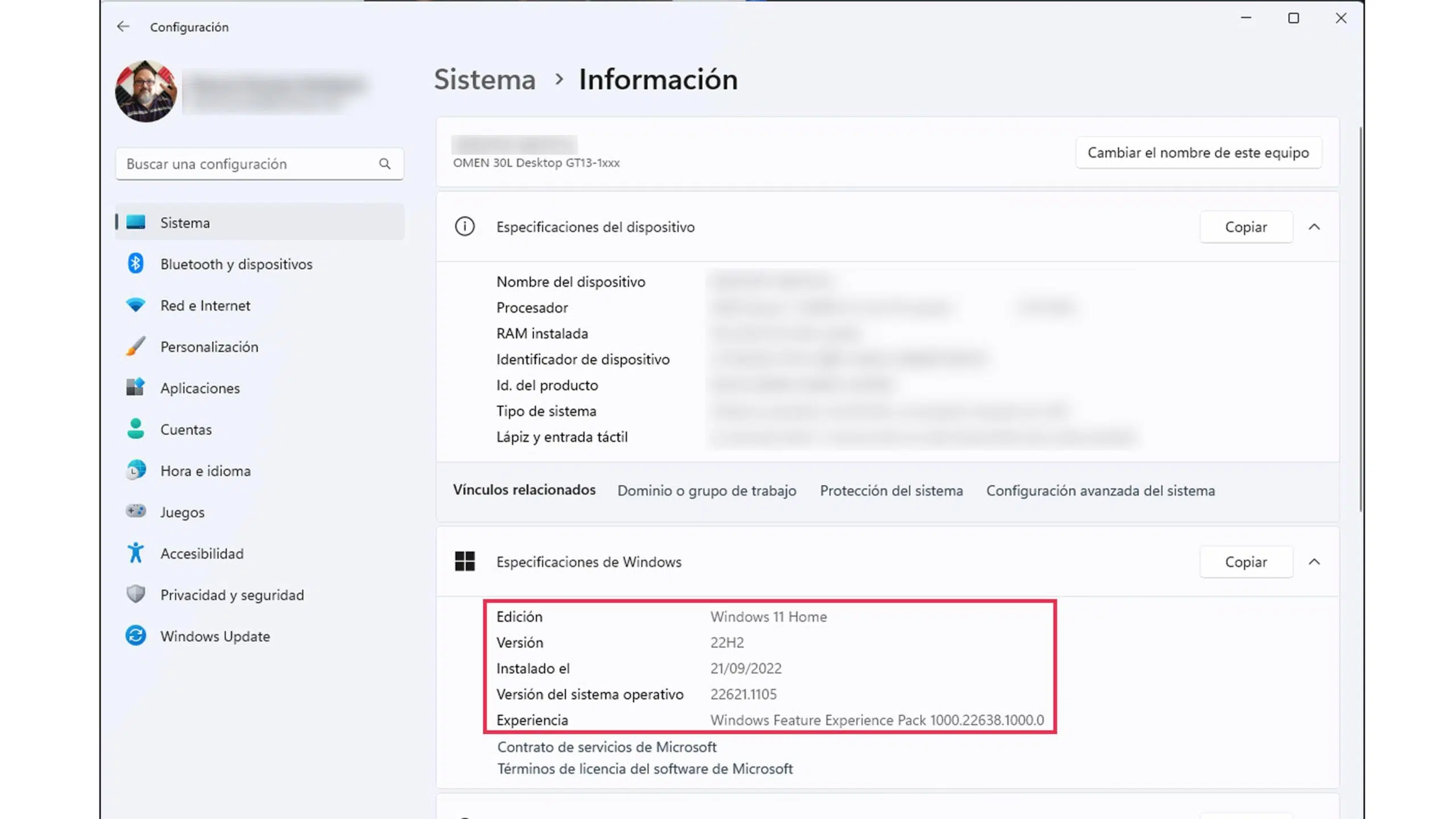
Task: Go to Red e Internet
Action: (x=259, y=305)
